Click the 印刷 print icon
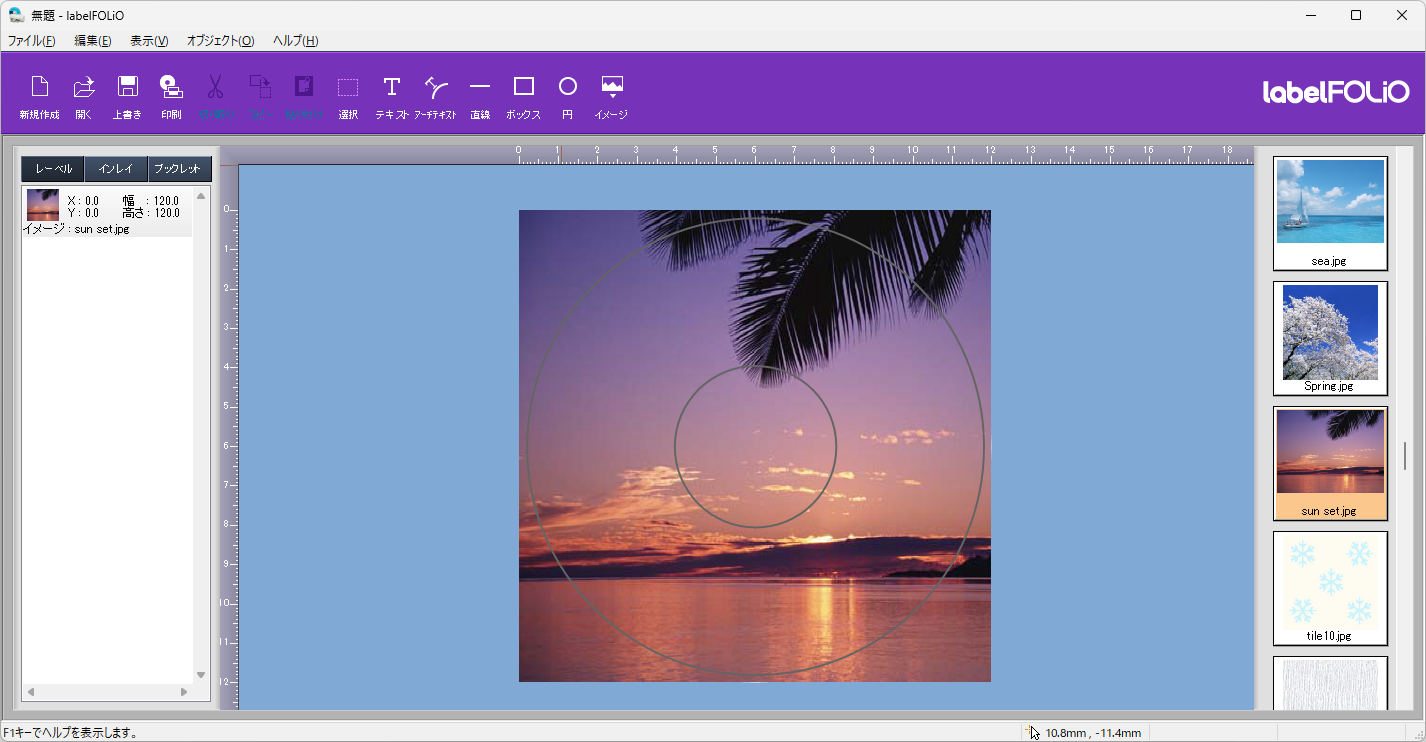 click(171, 97)
